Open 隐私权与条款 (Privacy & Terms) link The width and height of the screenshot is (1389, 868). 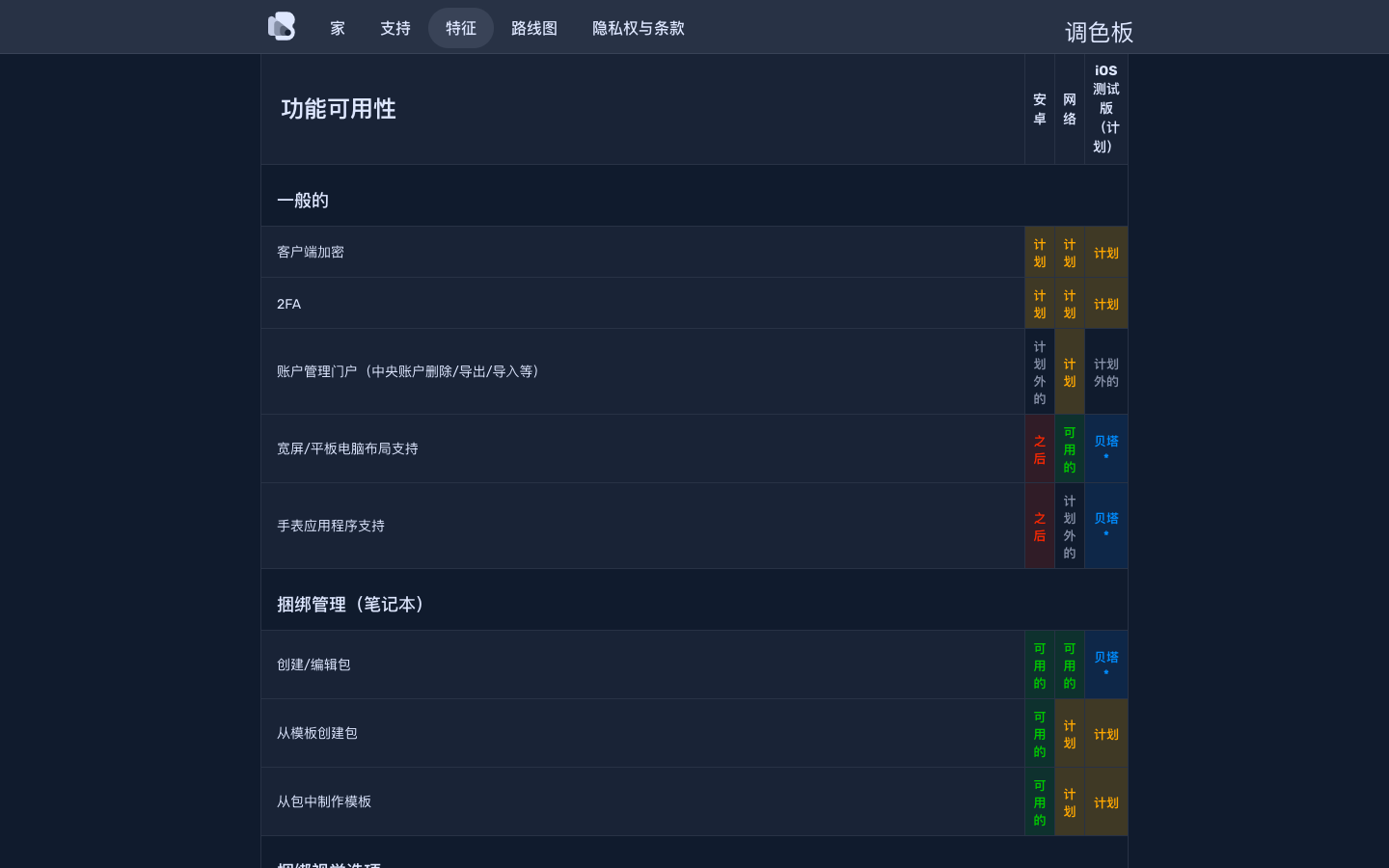tap(639, 28)
